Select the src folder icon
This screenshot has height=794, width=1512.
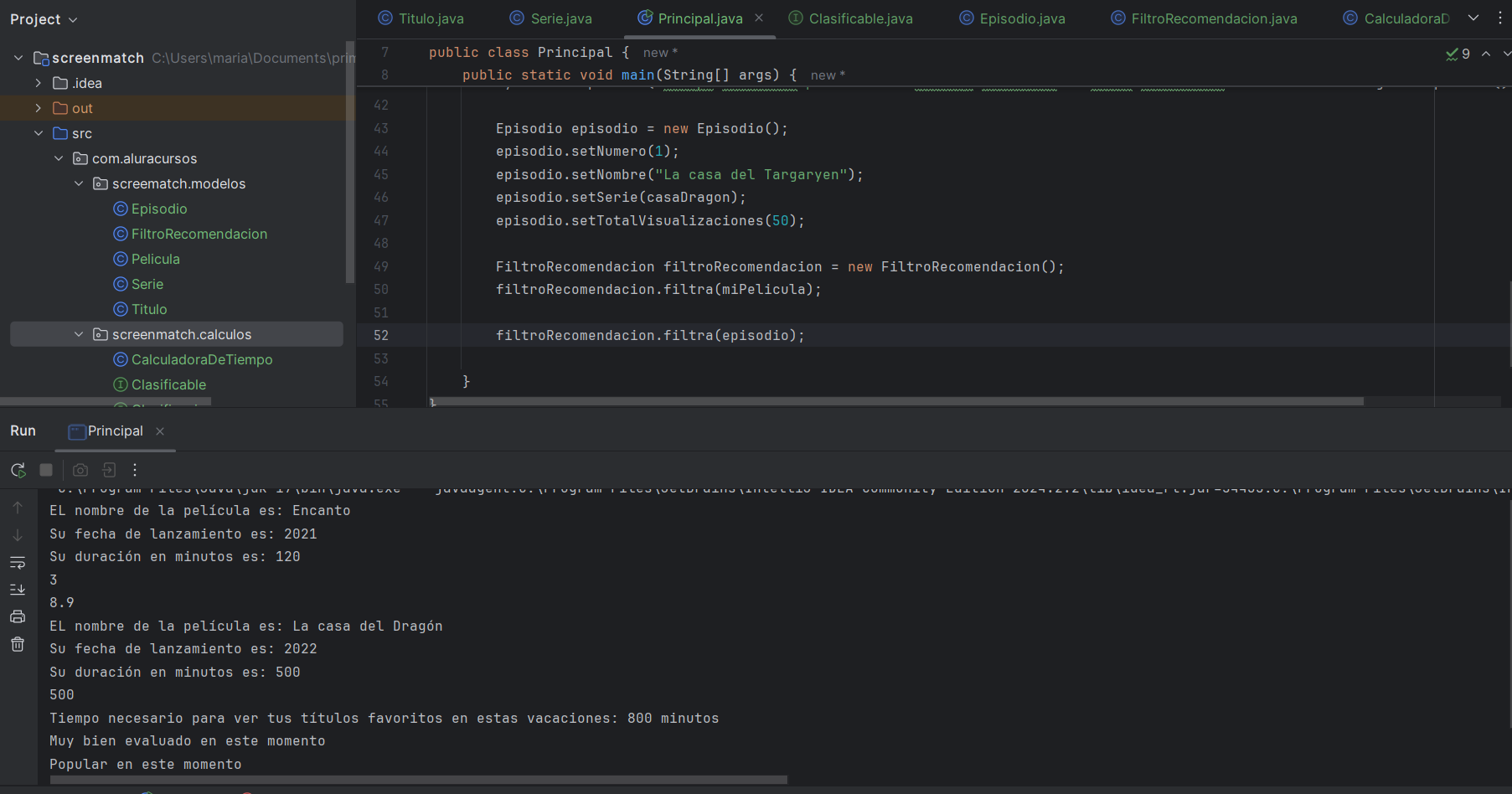click(60, 133)
